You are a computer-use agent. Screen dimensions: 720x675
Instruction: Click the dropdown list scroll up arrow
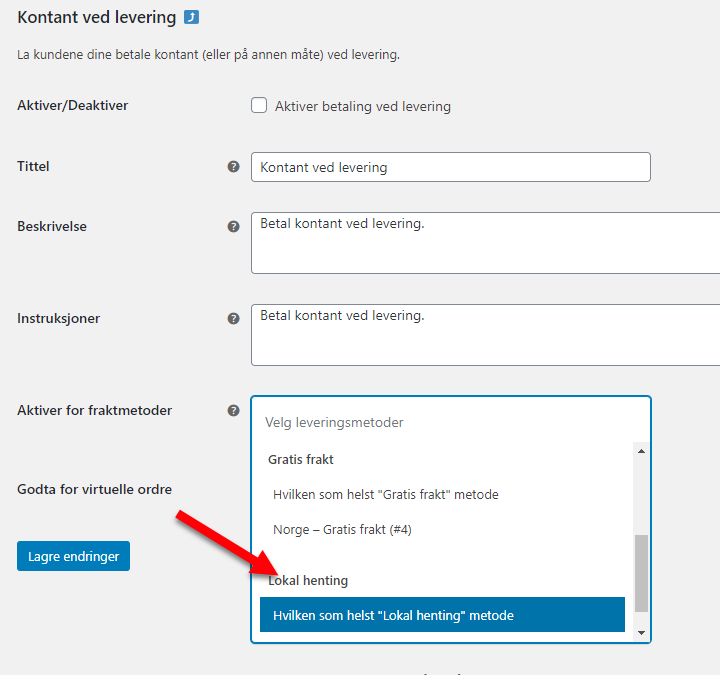tap(641, 451)
